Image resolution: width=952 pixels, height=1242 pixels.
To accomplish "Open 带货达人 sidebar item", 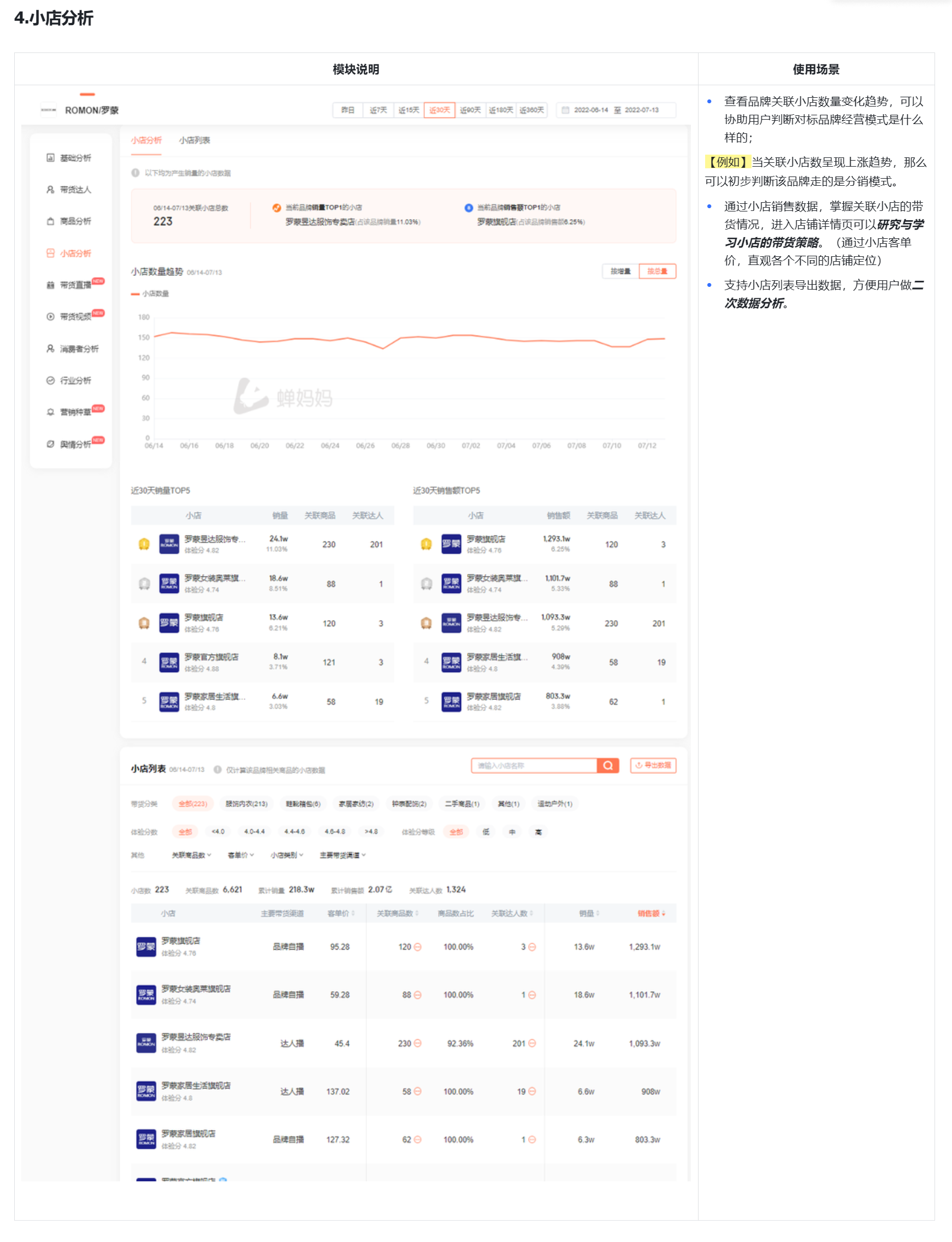I will (x=69, y=190).
